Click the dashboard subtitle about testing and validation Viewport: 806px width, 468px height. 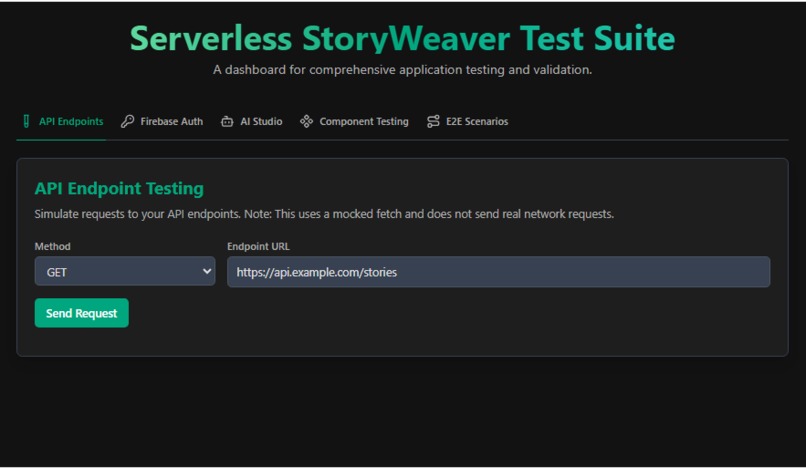tap(402, 69)
